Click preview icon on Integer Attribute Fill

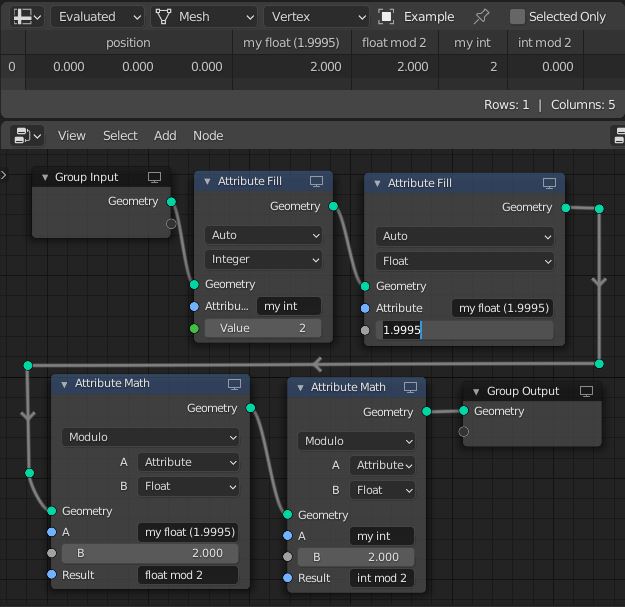coord(316,181)
